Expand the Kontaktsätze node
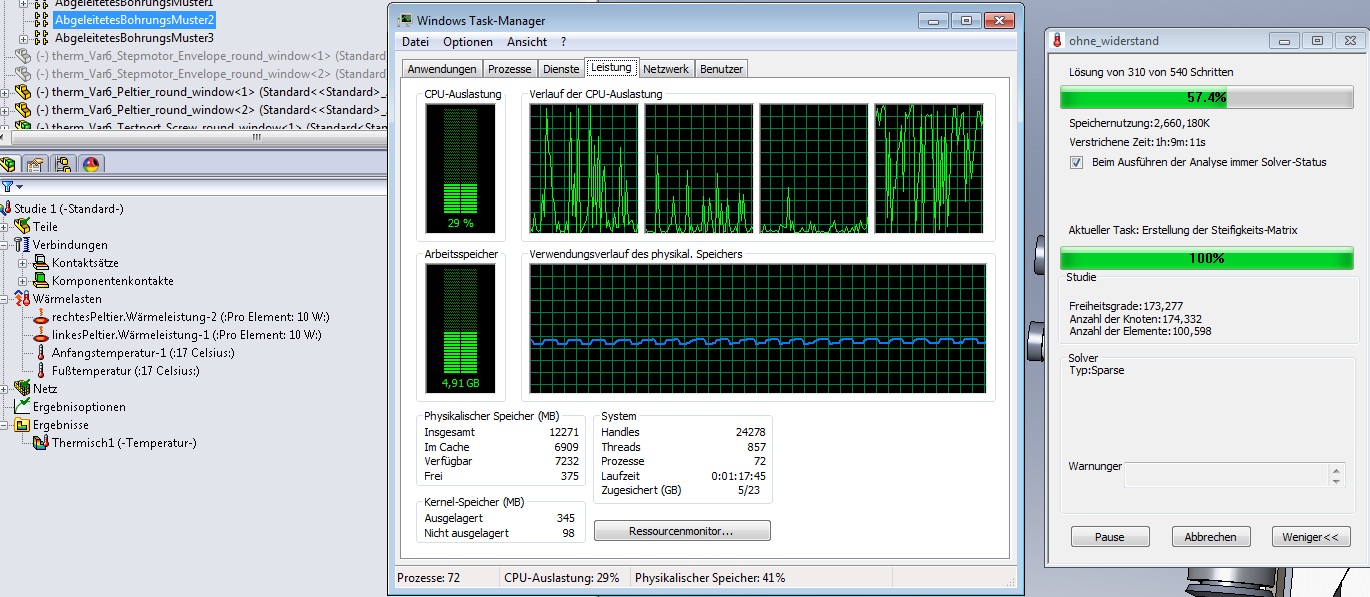Viewport: 1370px width, 597px height. (24, 263)
